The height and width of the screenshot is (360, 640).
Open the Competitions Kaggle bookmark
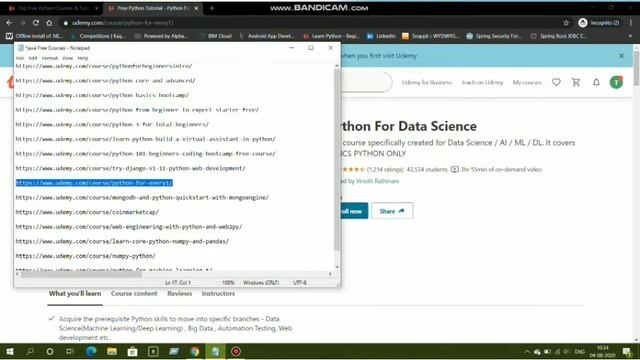(x=98, y=36)
